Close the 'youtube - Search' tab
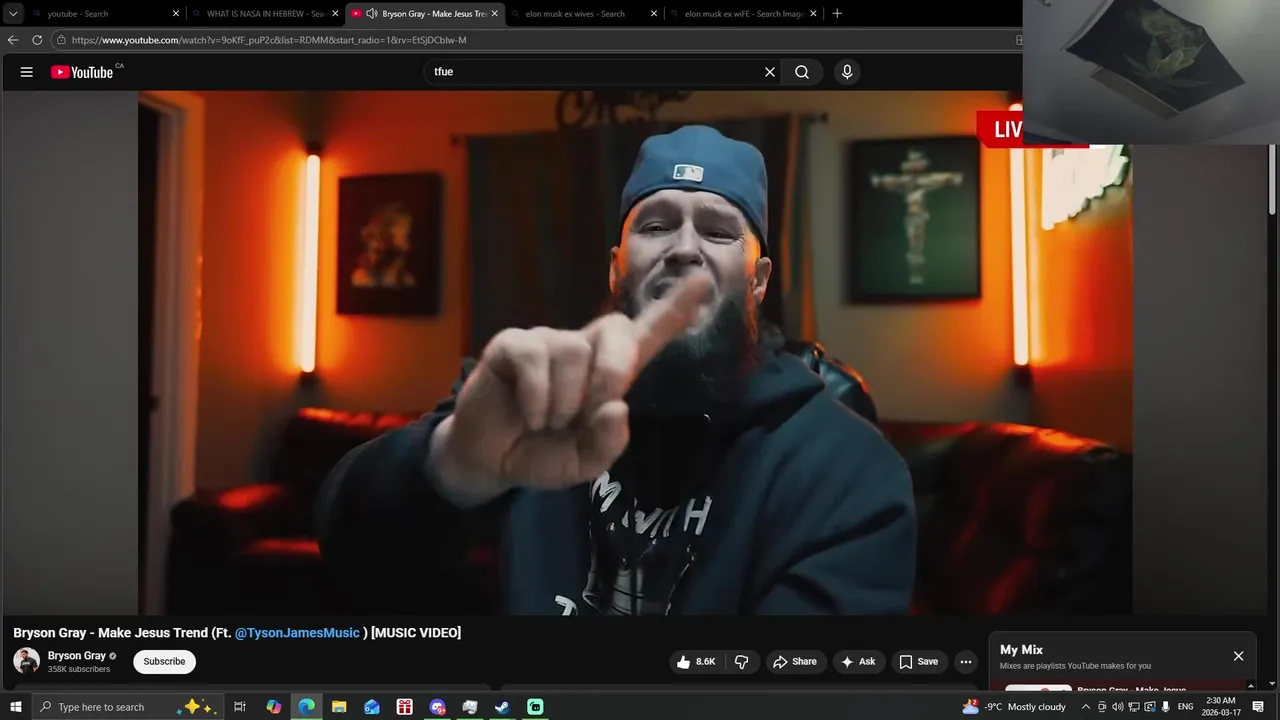This screenshot has width=1280, height=720. click(x=176, y=14)
